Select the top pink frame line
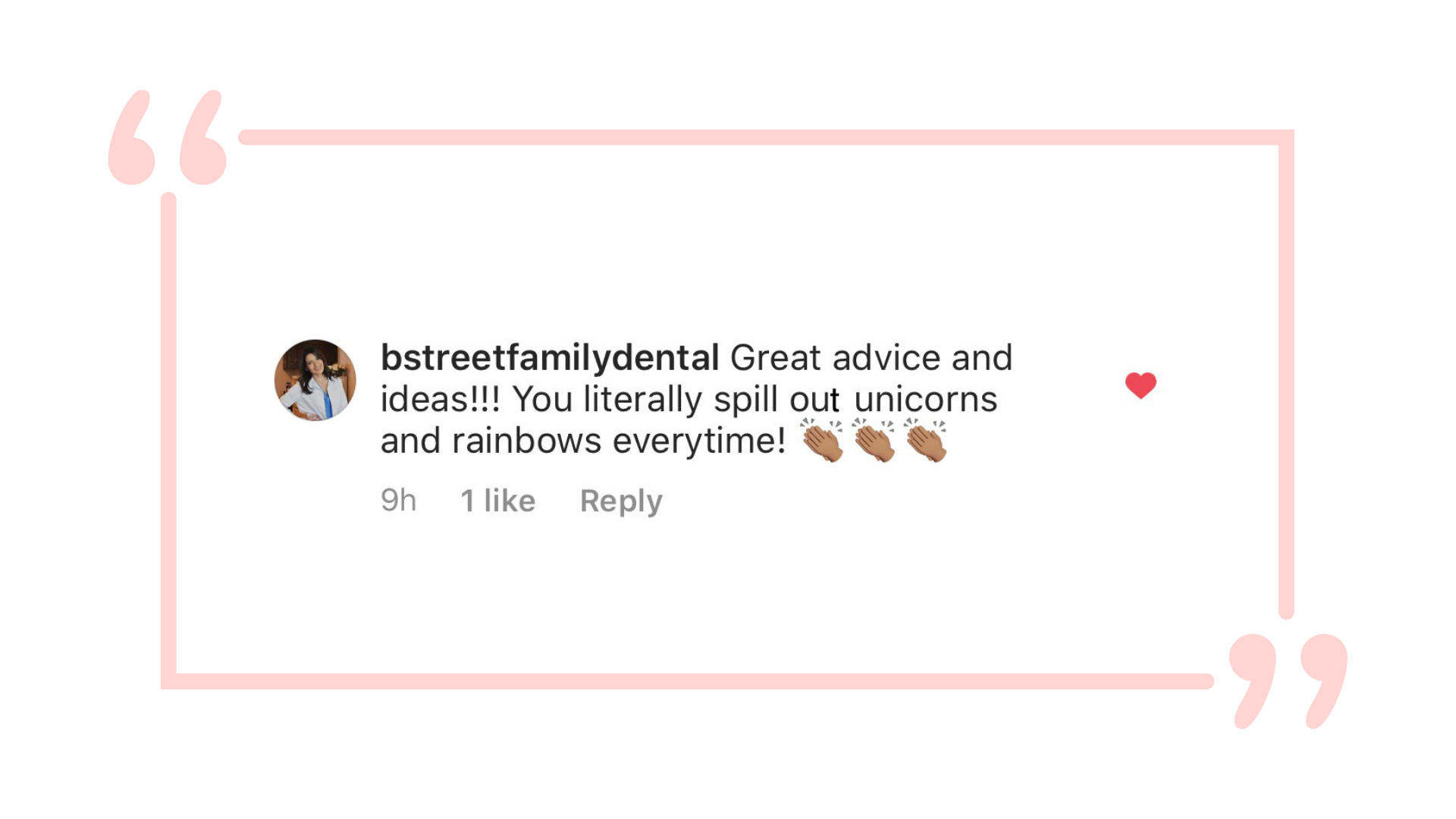The width and height of the screenshot is (1456, 819). coord(766,137)
